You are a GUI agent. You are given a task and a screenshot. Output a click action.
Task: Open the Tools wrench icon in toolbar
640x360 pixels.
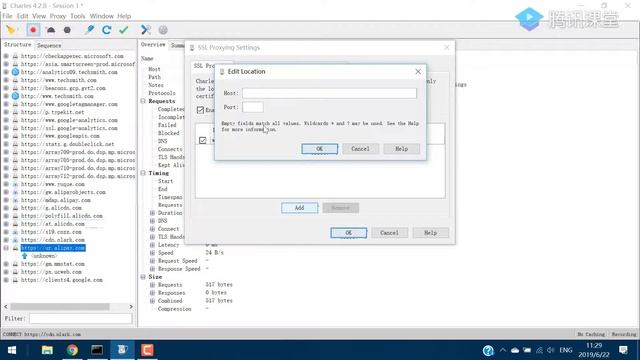[146, 30]
